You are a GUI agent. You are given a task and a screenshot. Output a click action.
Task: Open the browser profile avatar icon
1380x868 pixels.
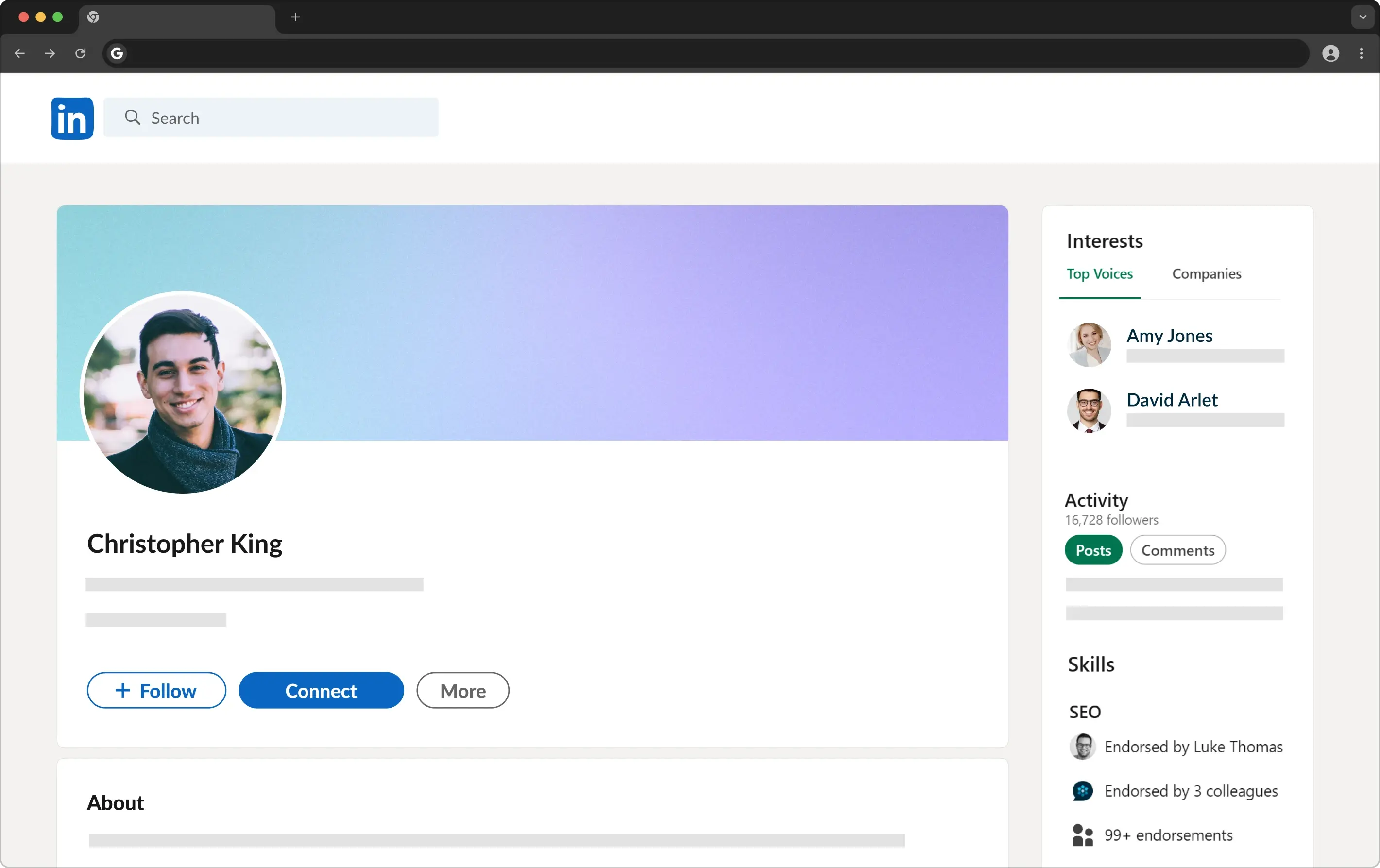(1330, 53)
